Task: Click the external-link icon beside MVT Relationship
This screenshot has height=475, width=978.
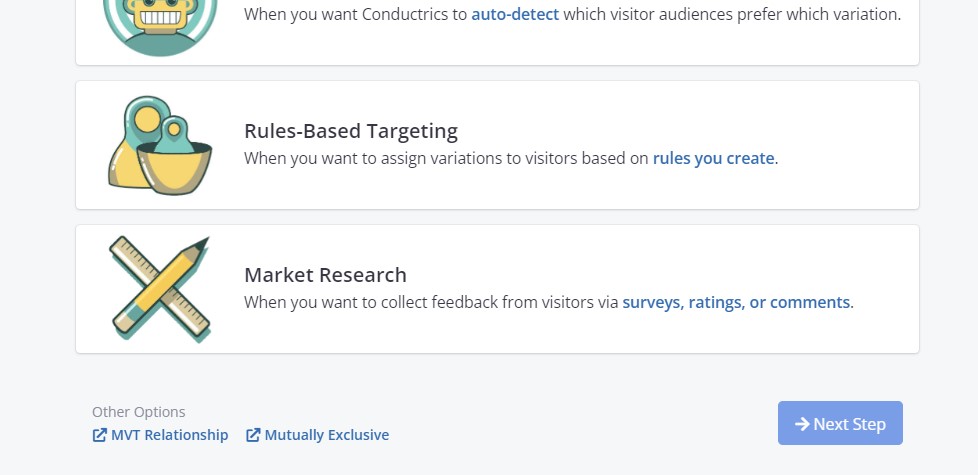Action: click(99, 435)
